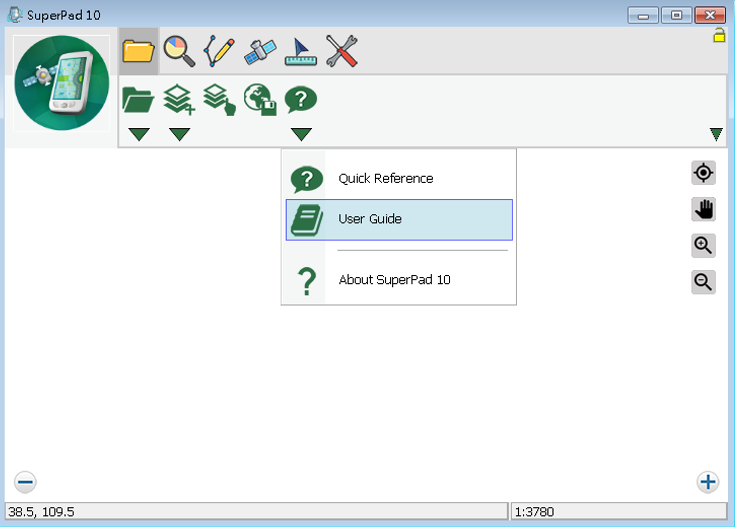Click the question mark icon beside About SuperPad 10
The image size is (735, 527).
coord(307,281)
